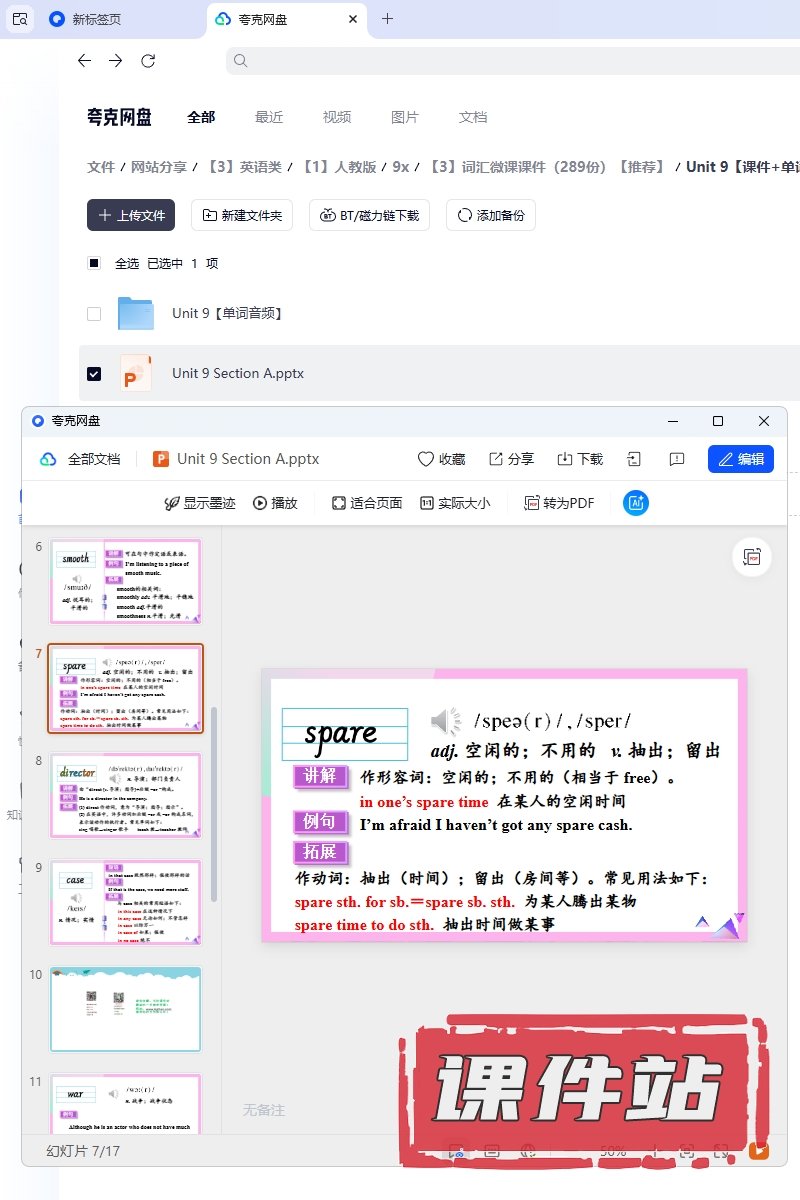The image size is (800, 1200).
Task: Switch to the 文档 tab
Action: tap(473, 117)
